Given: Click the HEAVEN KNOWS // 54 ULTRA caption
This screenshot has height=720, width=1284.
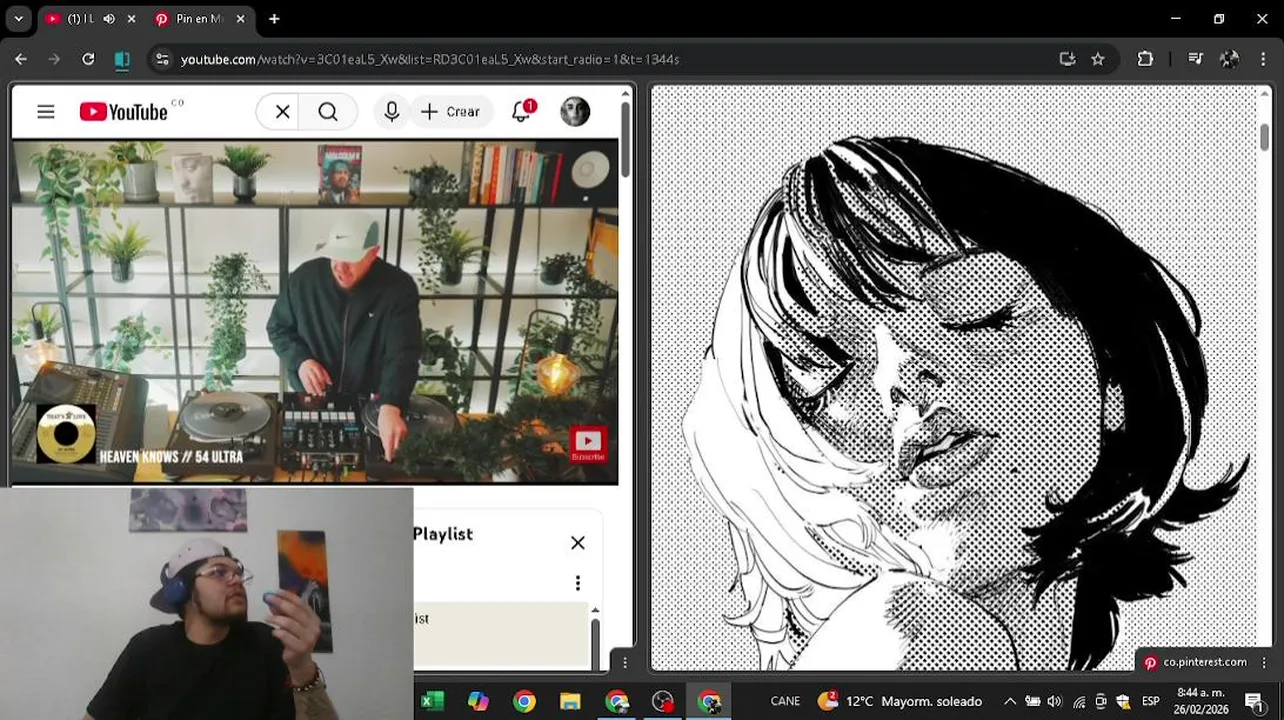Looking at the screenshot, I should [171, 456].
